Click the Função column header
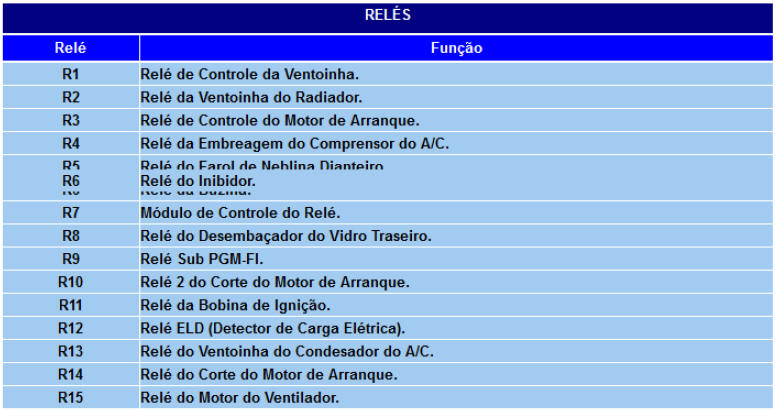This screenshot has width=777, height=410. [x=456, y=48]
